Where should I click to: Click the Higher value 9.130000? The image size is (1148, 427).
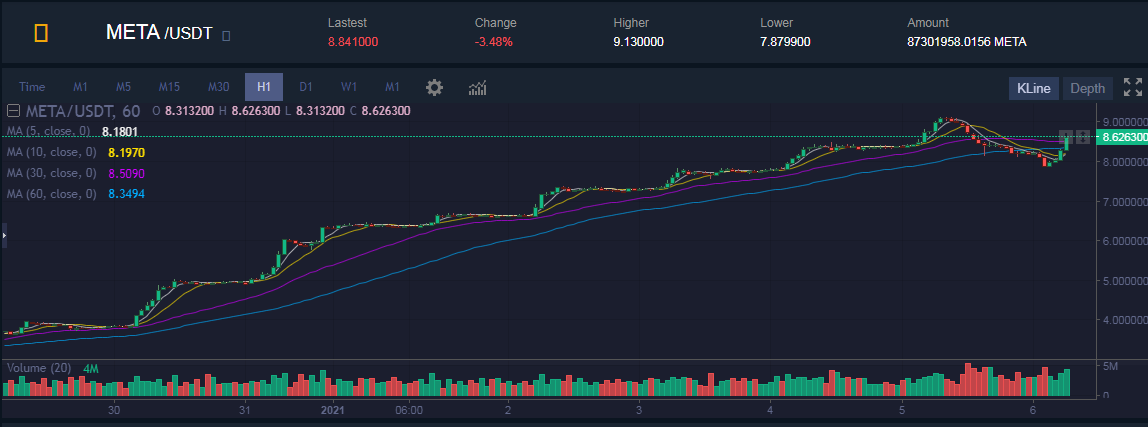[638, 42]
